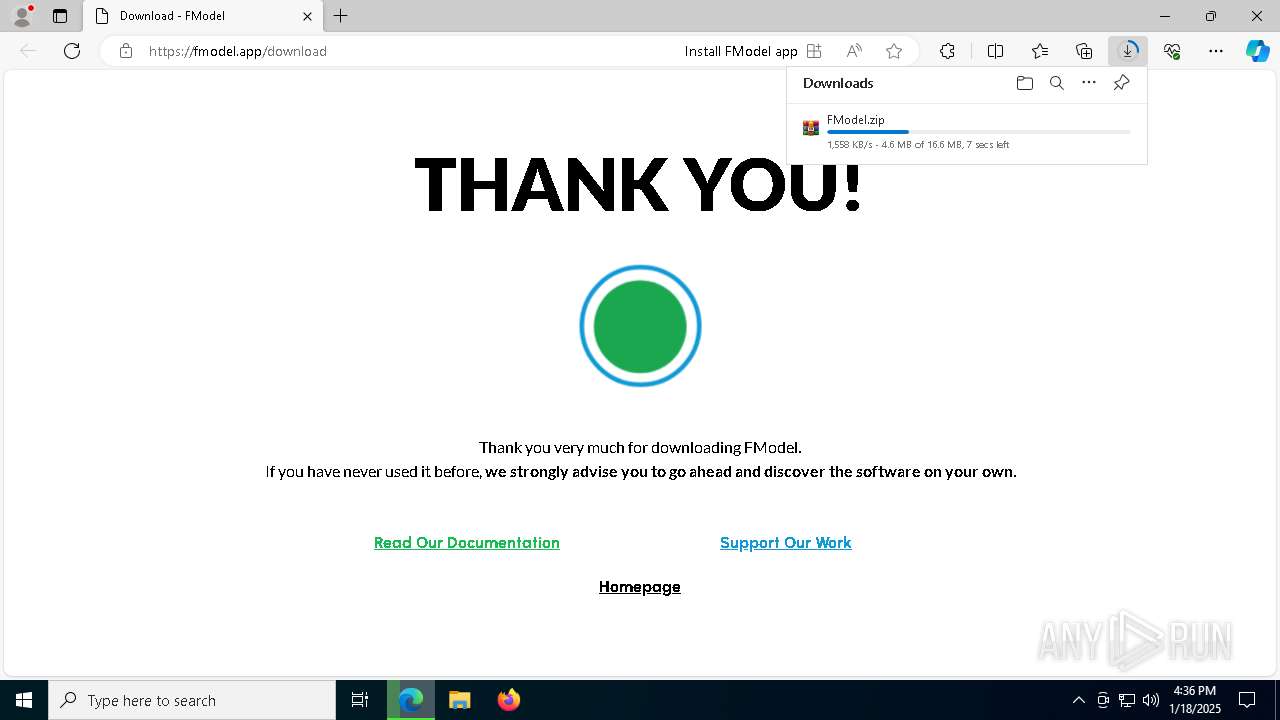This screenshot has height=720, width=1280.
Task: Click the green circle logo
Action: pyautogui.click(x=640, y=326)
